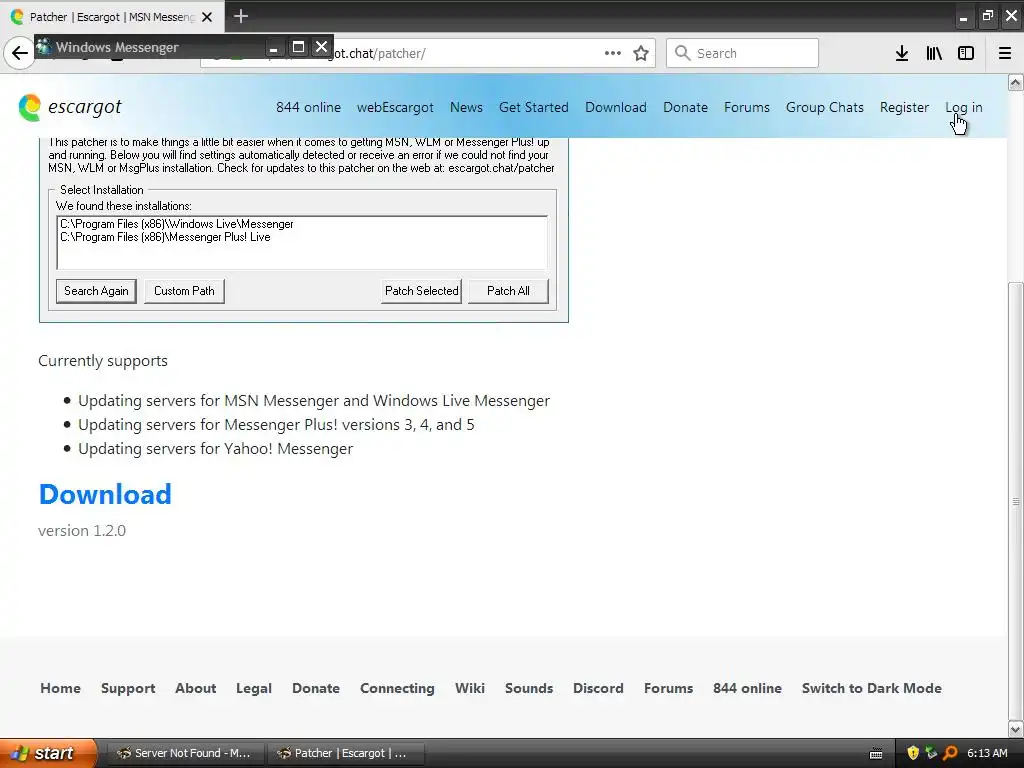Open the footer About link
The width and height of the screenshot is (1024, 768).
click(x=195, y=688)
